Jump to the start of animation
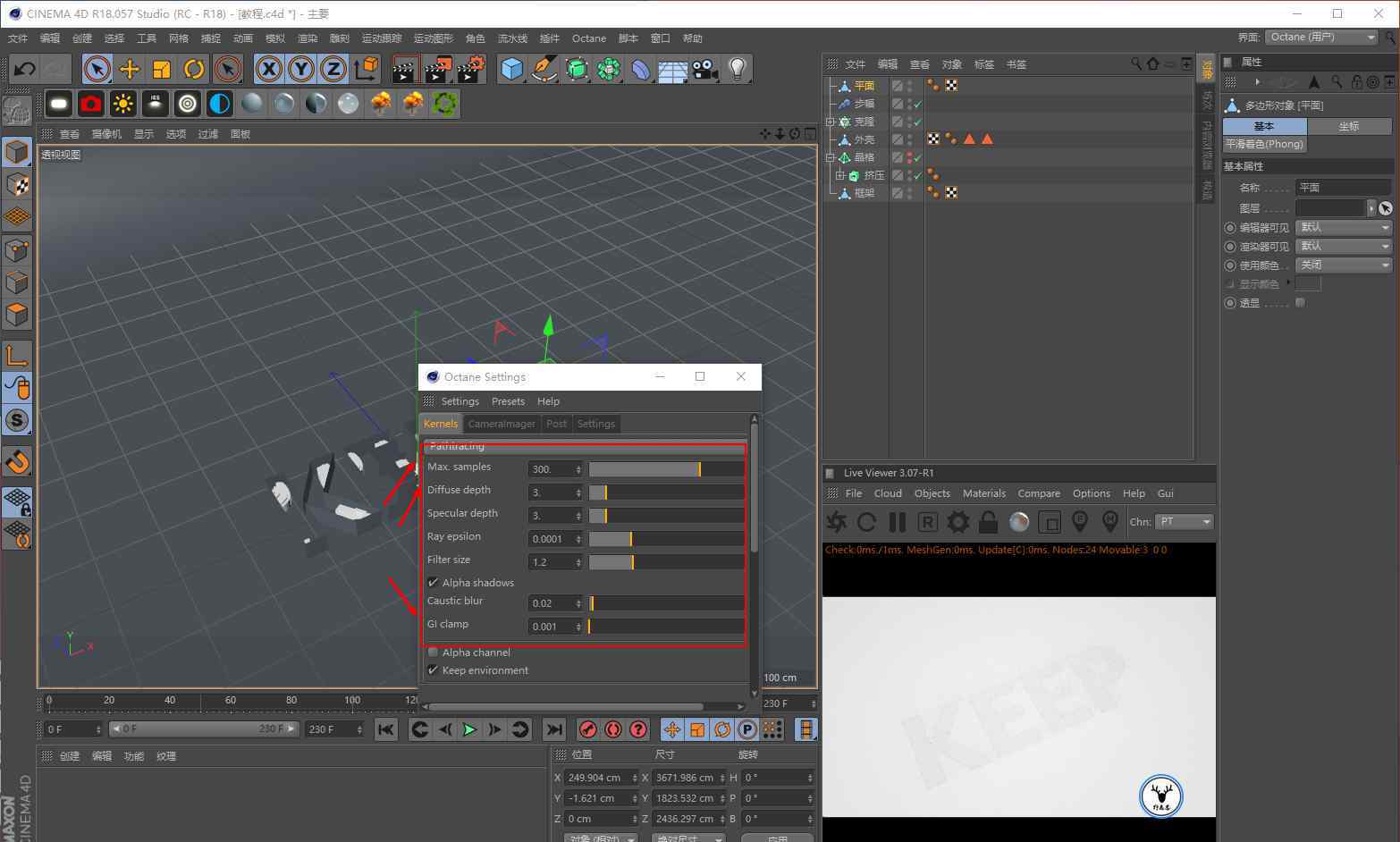1400x842 pixels. 386,729
